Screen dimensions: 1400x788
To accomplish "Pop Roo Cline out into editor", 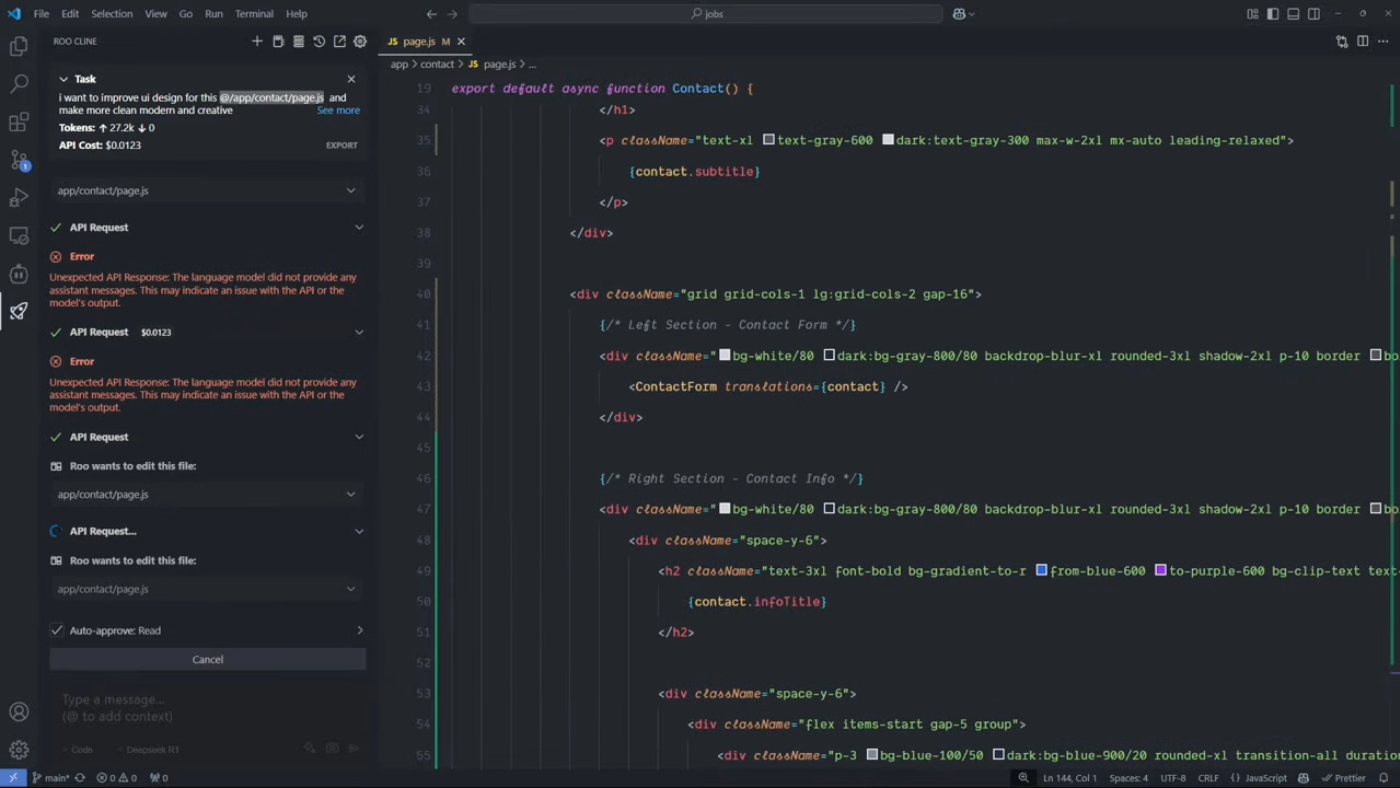I will [x=339, y=41].
